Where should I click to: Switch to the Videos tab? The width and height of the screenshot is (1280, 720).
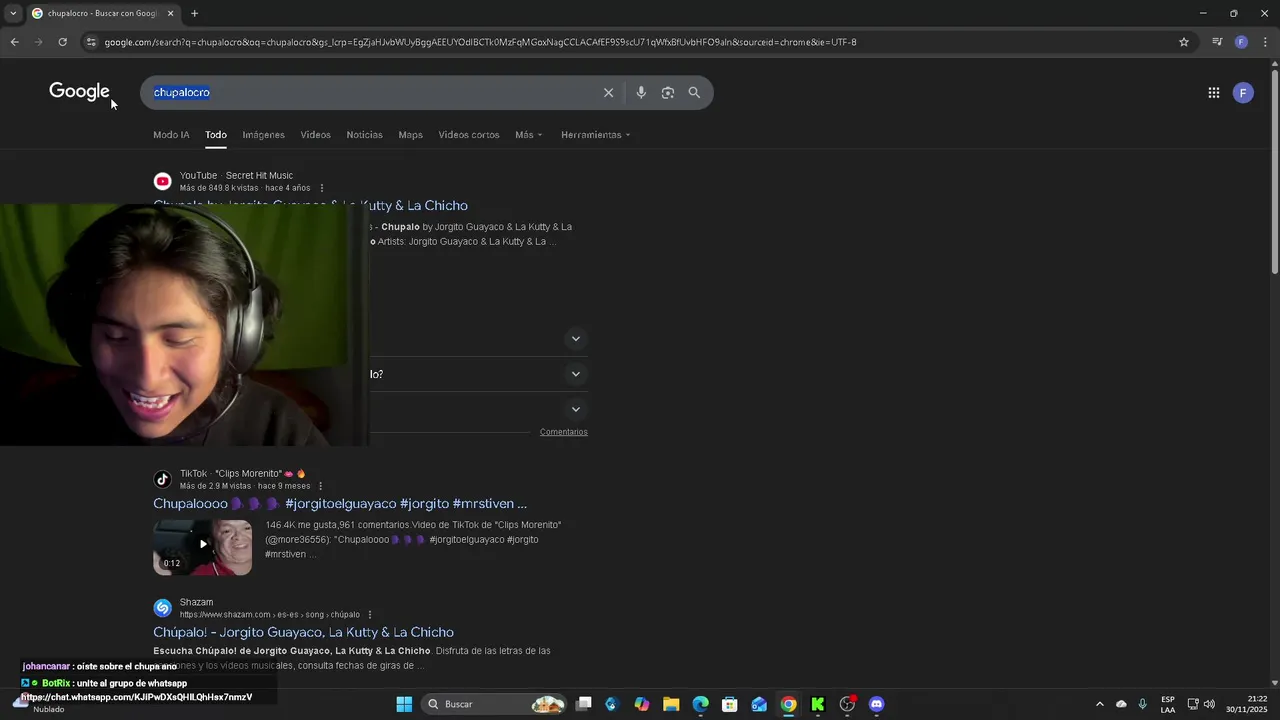coord(315,135)
